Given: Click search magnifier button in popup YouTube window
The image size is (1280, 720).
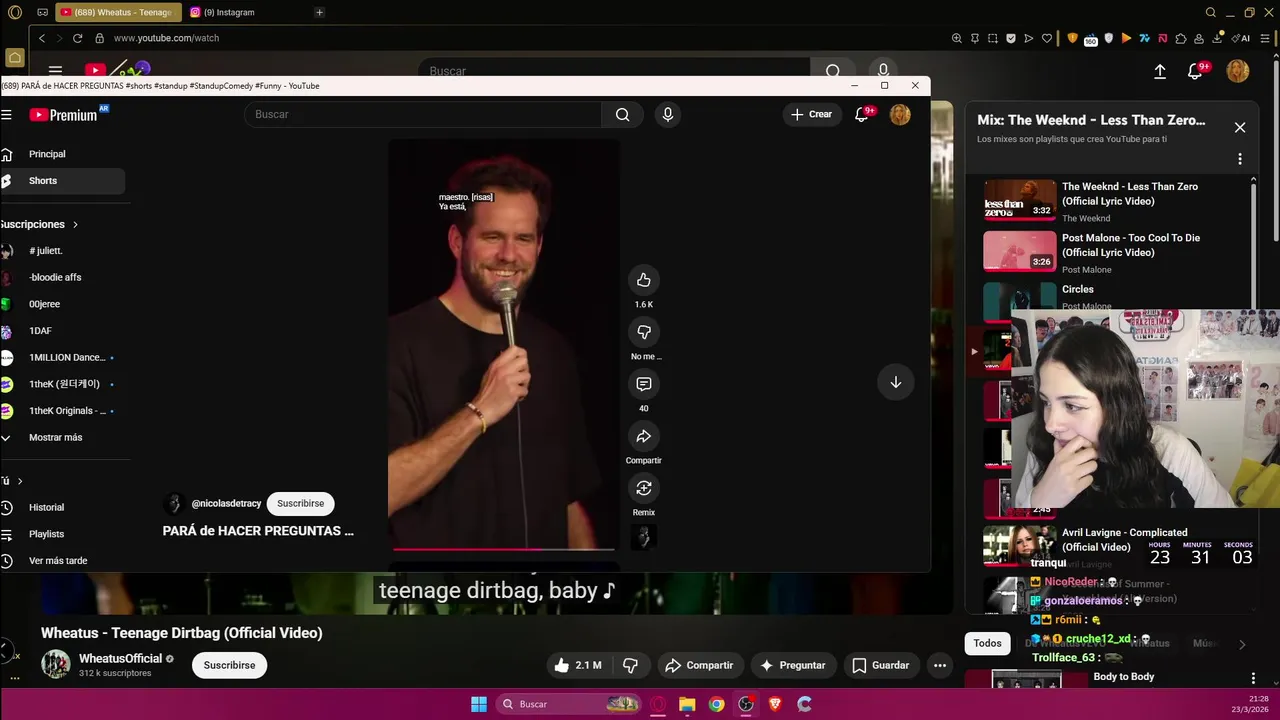Looking at the screenshot, I should click(x=622, y=114).
